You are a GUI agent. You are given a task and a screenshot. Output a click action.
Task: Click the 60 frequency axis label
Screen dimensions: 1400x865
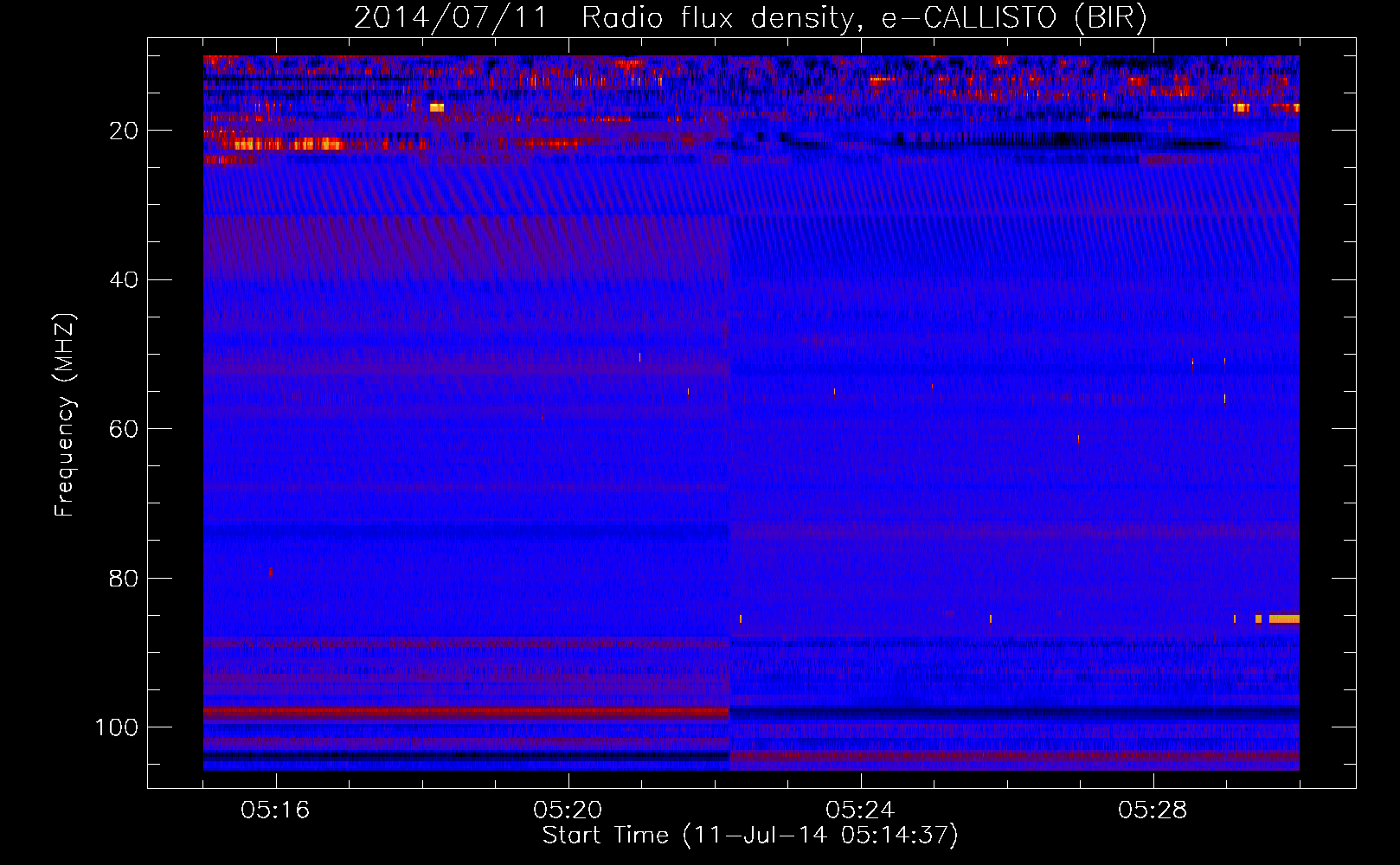[124, 429]
